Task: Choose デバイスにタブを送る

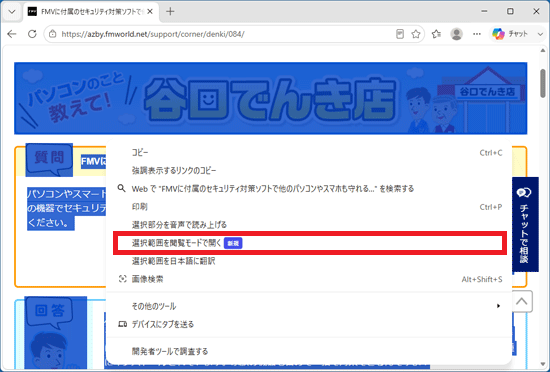Action: click(x=310, y=324)
